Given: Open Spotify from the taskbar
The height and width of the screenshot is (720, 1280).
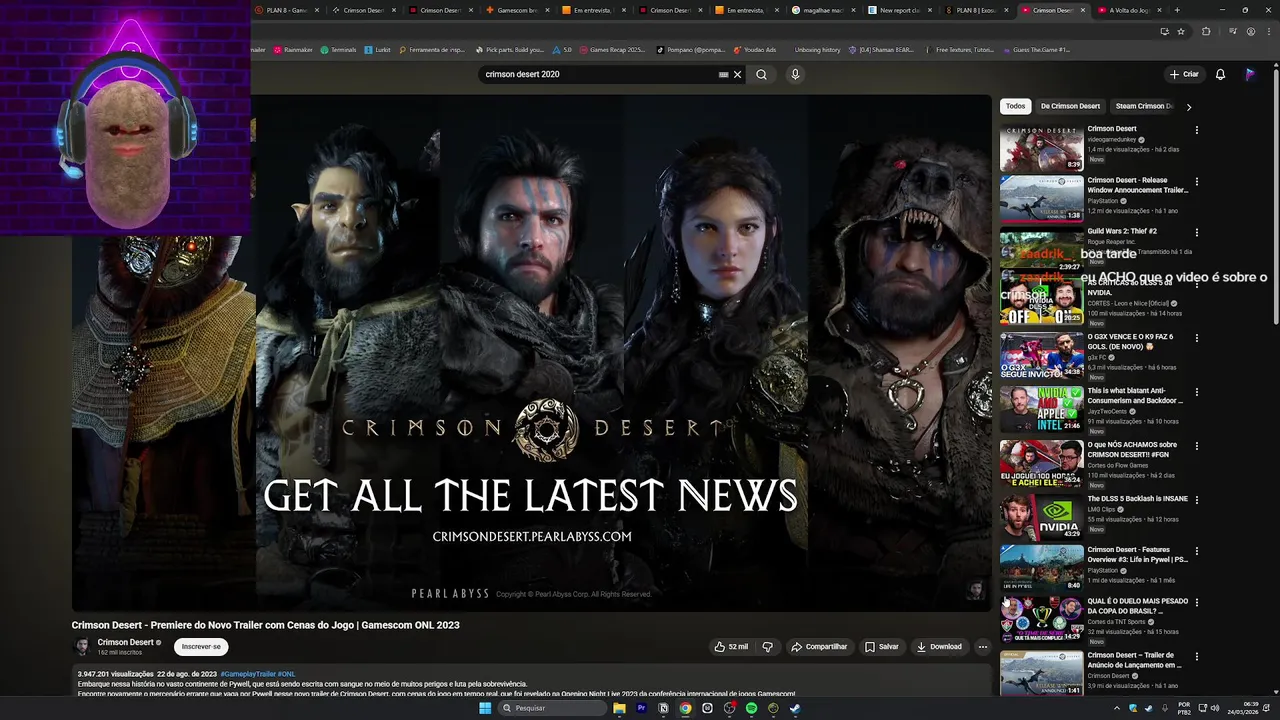Looking at the screenshot, I should pos(751,708).
